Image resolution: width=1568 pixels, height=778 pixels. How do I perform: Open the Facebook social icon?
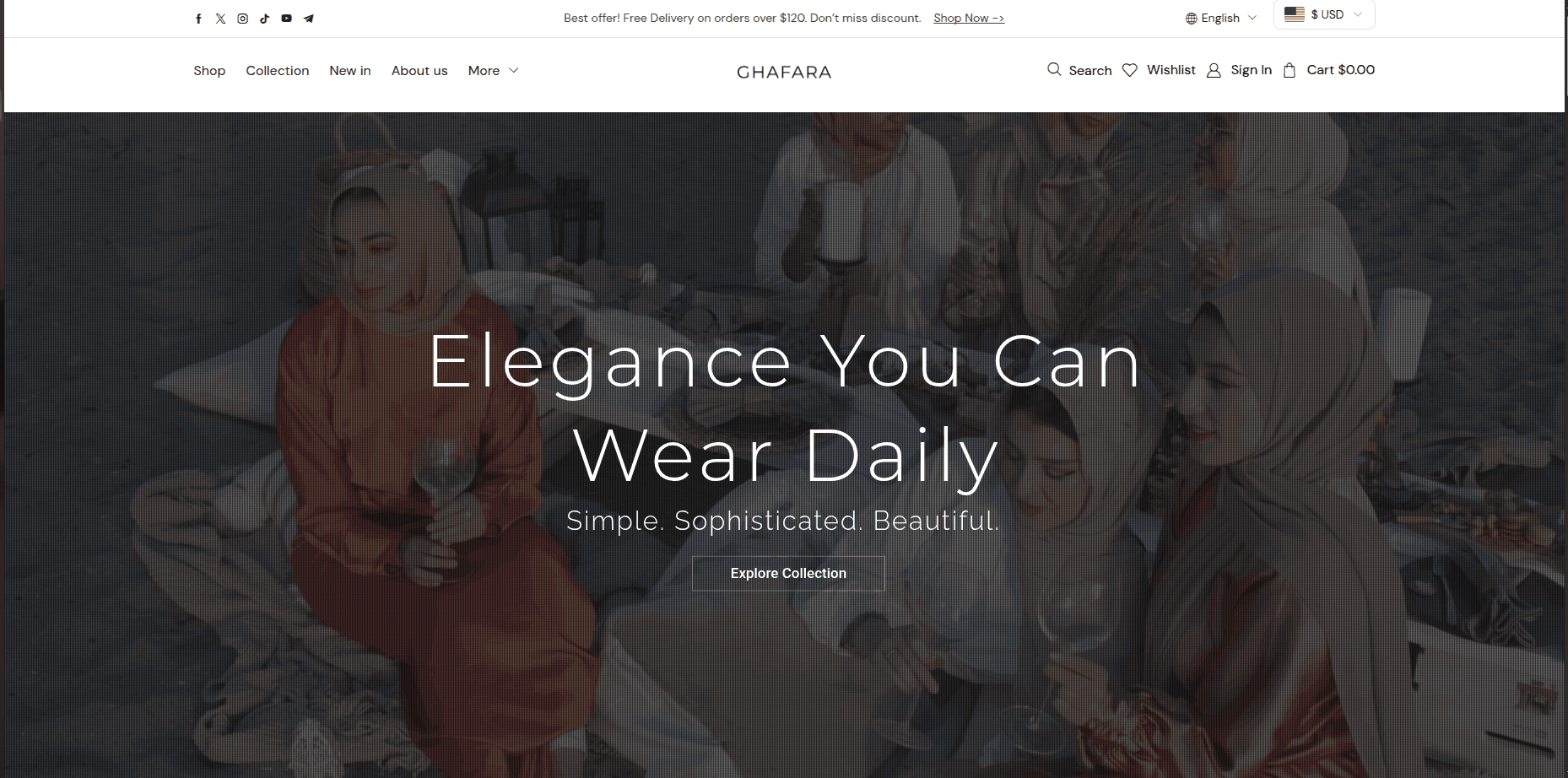click(198, 19)
